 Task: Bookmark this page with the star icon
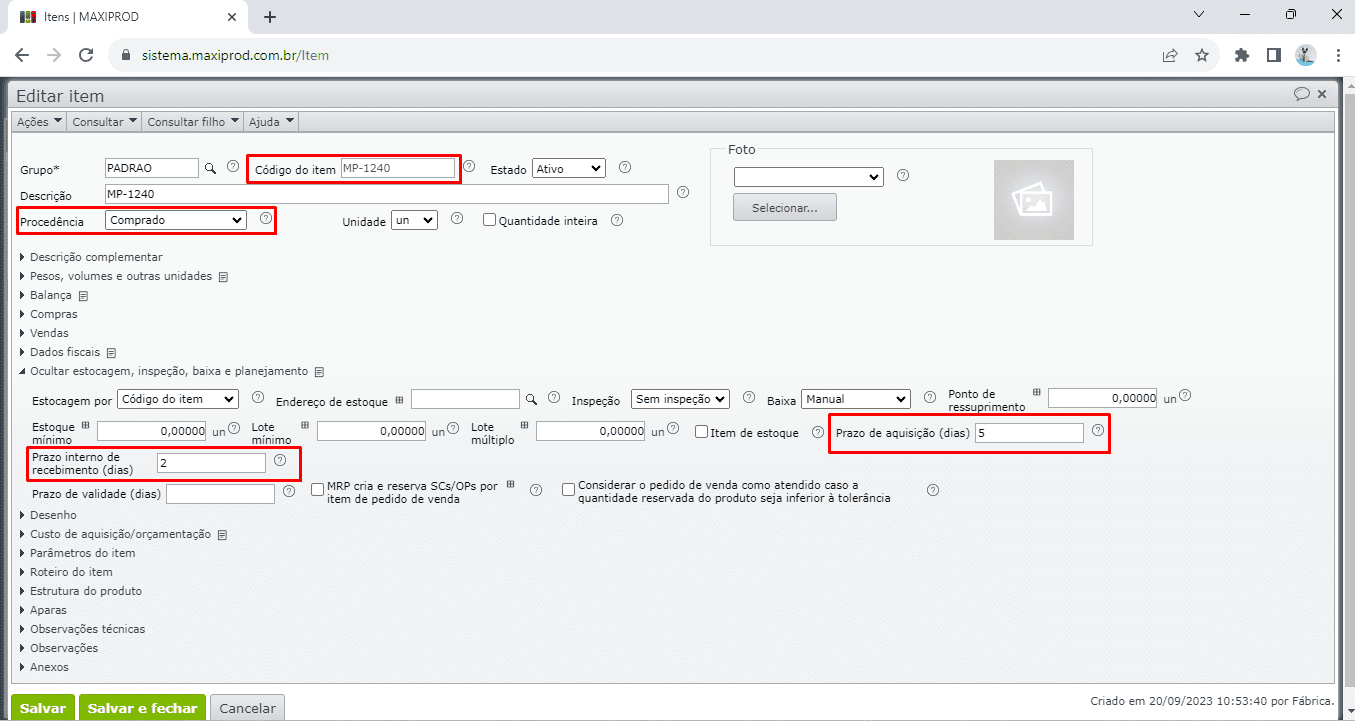click(1202, 56)
